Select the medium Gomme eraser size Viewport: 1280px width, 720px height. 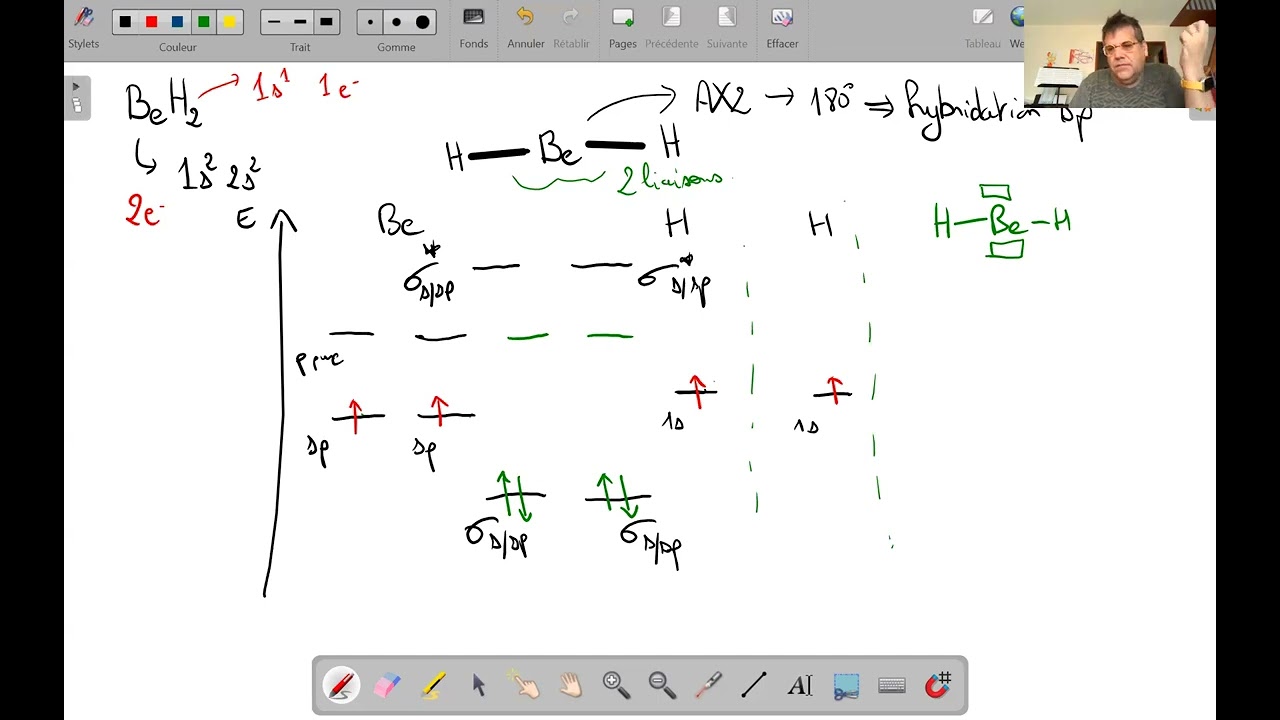click(x=396, y=22)
